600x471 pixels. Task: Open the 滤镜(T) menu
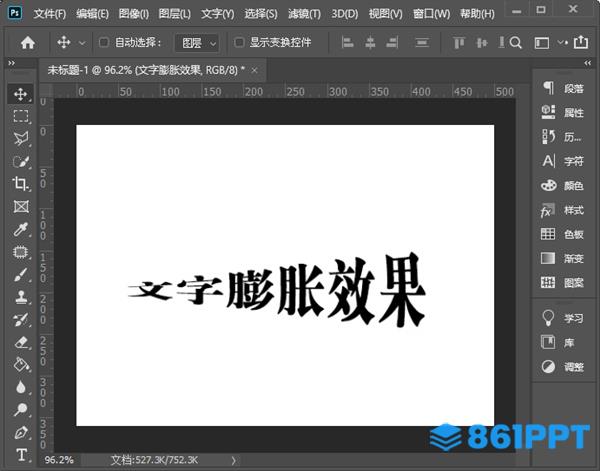304,14
